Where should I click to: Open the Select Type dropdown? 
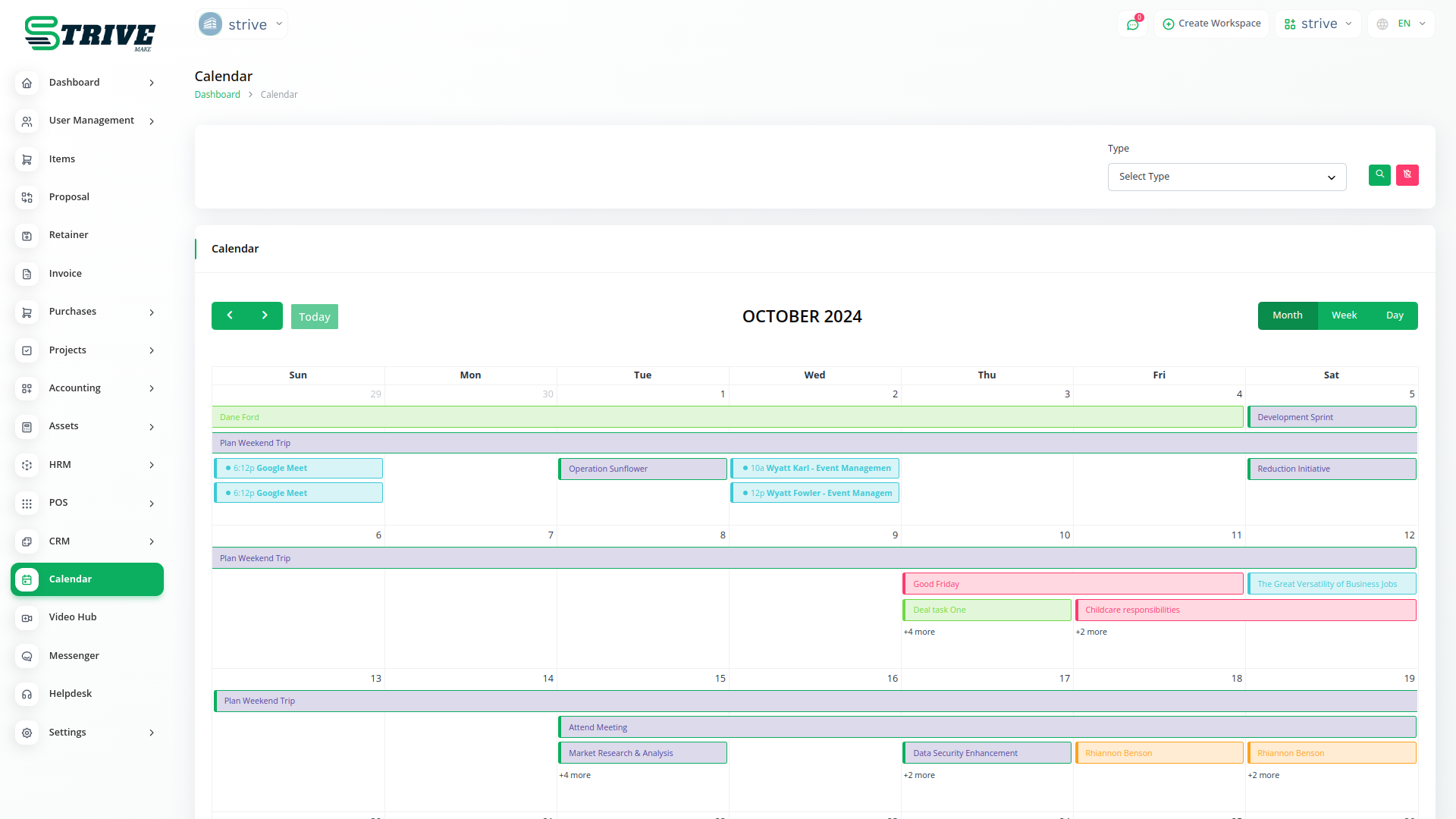pos(1226,177)
